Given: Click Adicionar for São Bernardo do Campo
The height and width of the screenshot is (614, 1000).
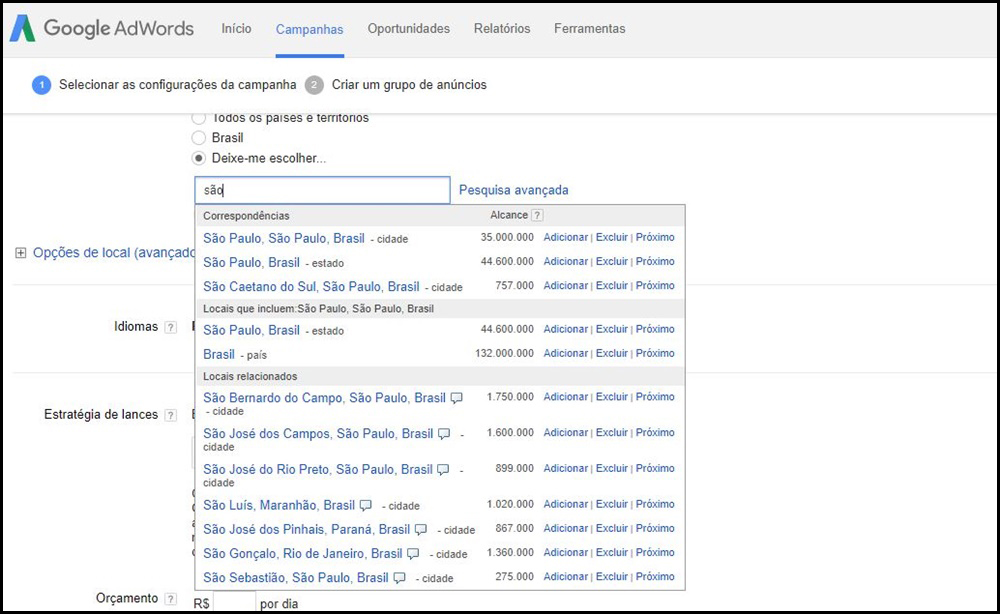Looking at the screenshot, I should pos(566,397).
